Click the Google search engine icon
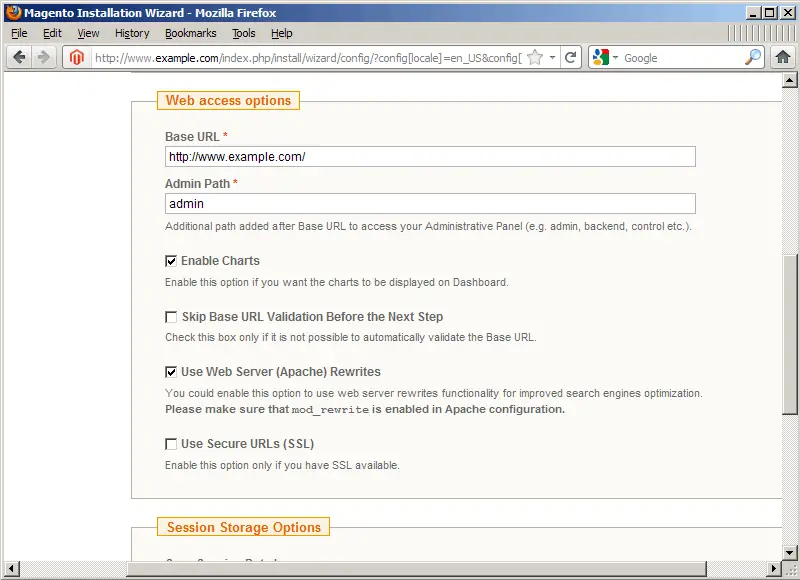Viewport: 800px width, 580px height. [x=601, y=58]
